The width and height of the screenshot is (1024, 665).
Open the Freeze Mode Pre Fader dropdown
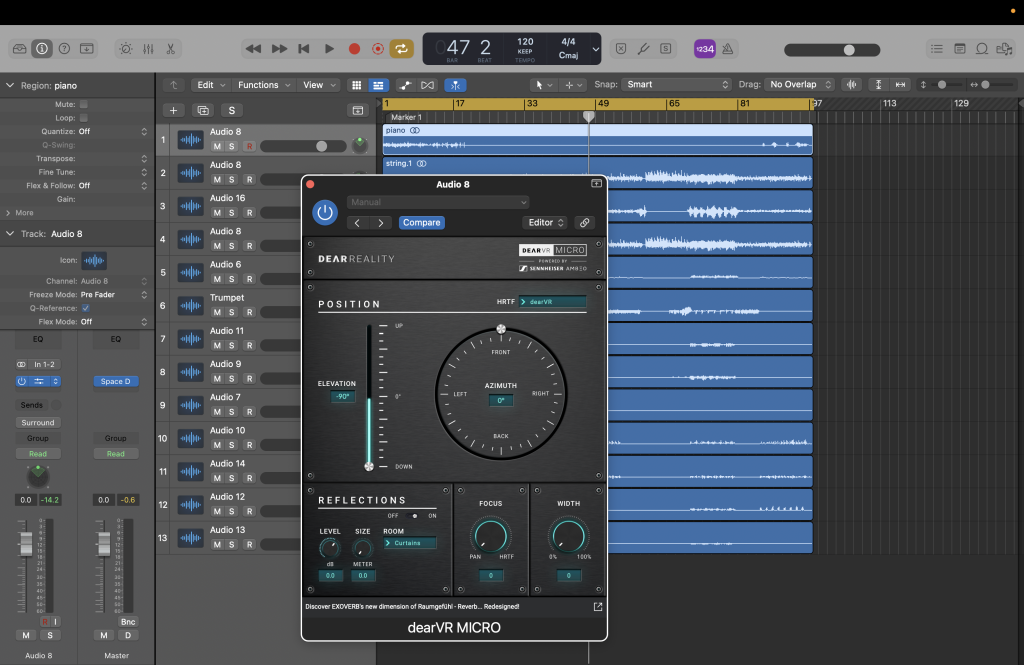114,295
